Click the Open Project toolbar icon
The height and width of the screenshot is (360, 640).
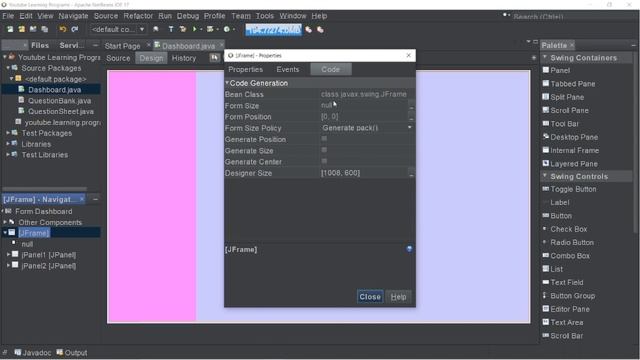click(x=33, y=29)
